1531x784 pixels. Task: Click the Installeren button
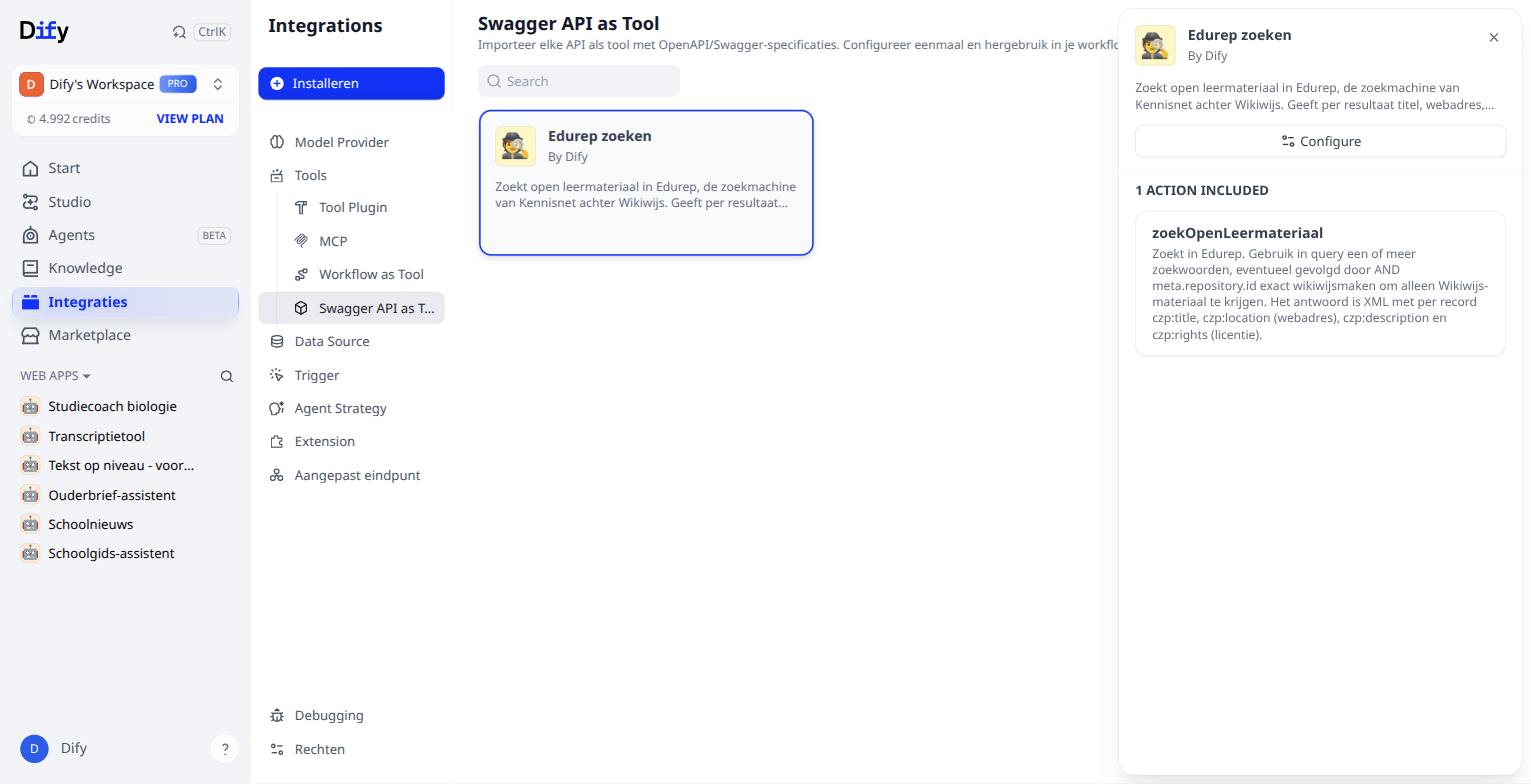point(351,83)
